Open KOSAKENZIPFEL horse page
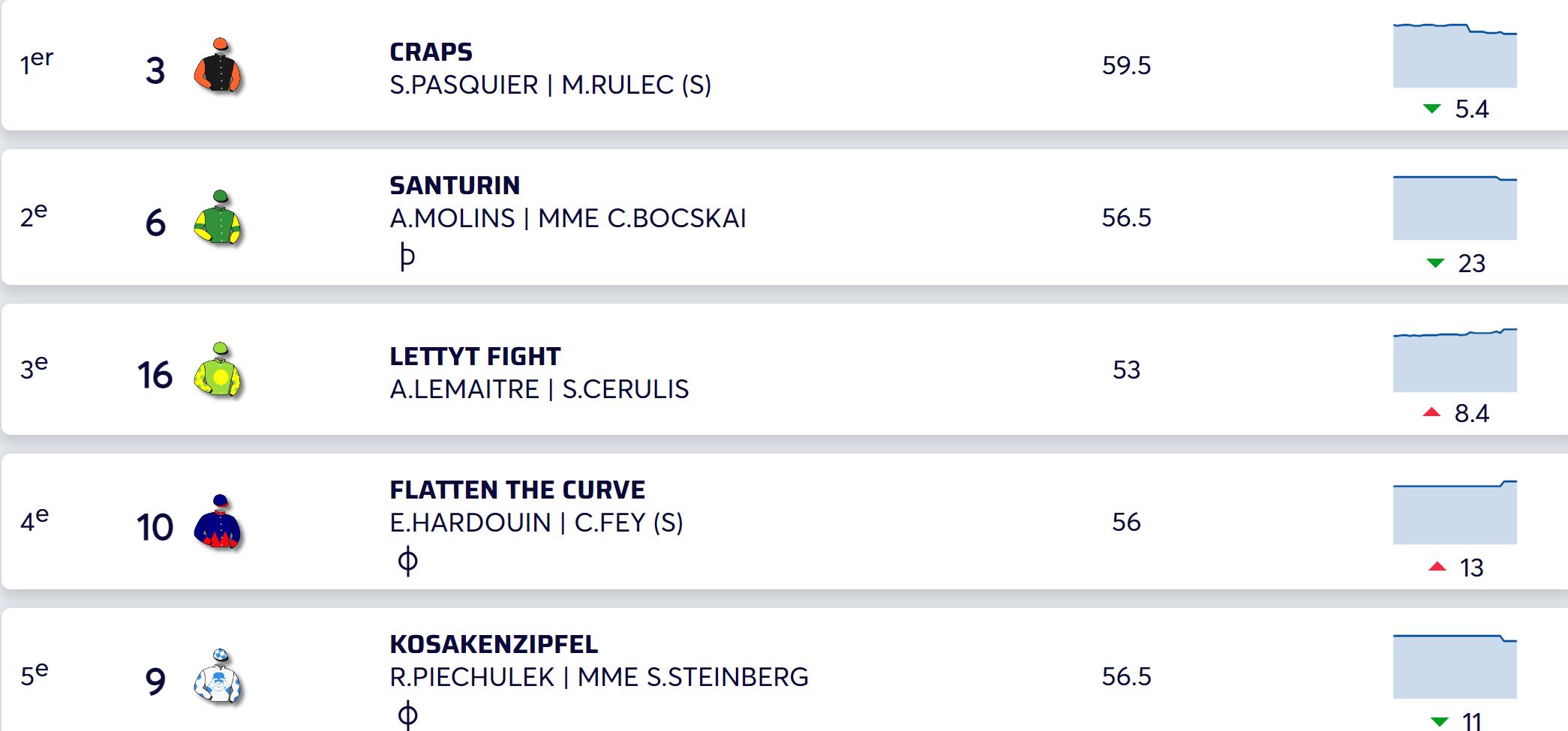Screen dimensions: 1568x731 494,644
